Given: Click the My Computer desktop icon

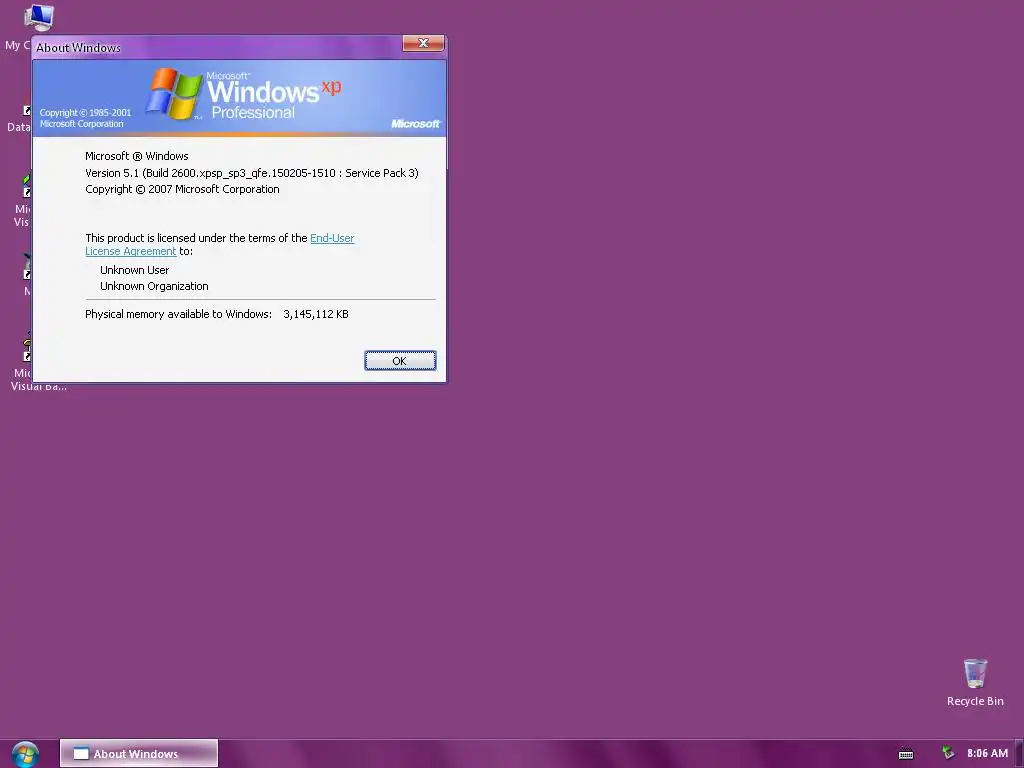Looking at the screenshot, I should click(38, 18).
